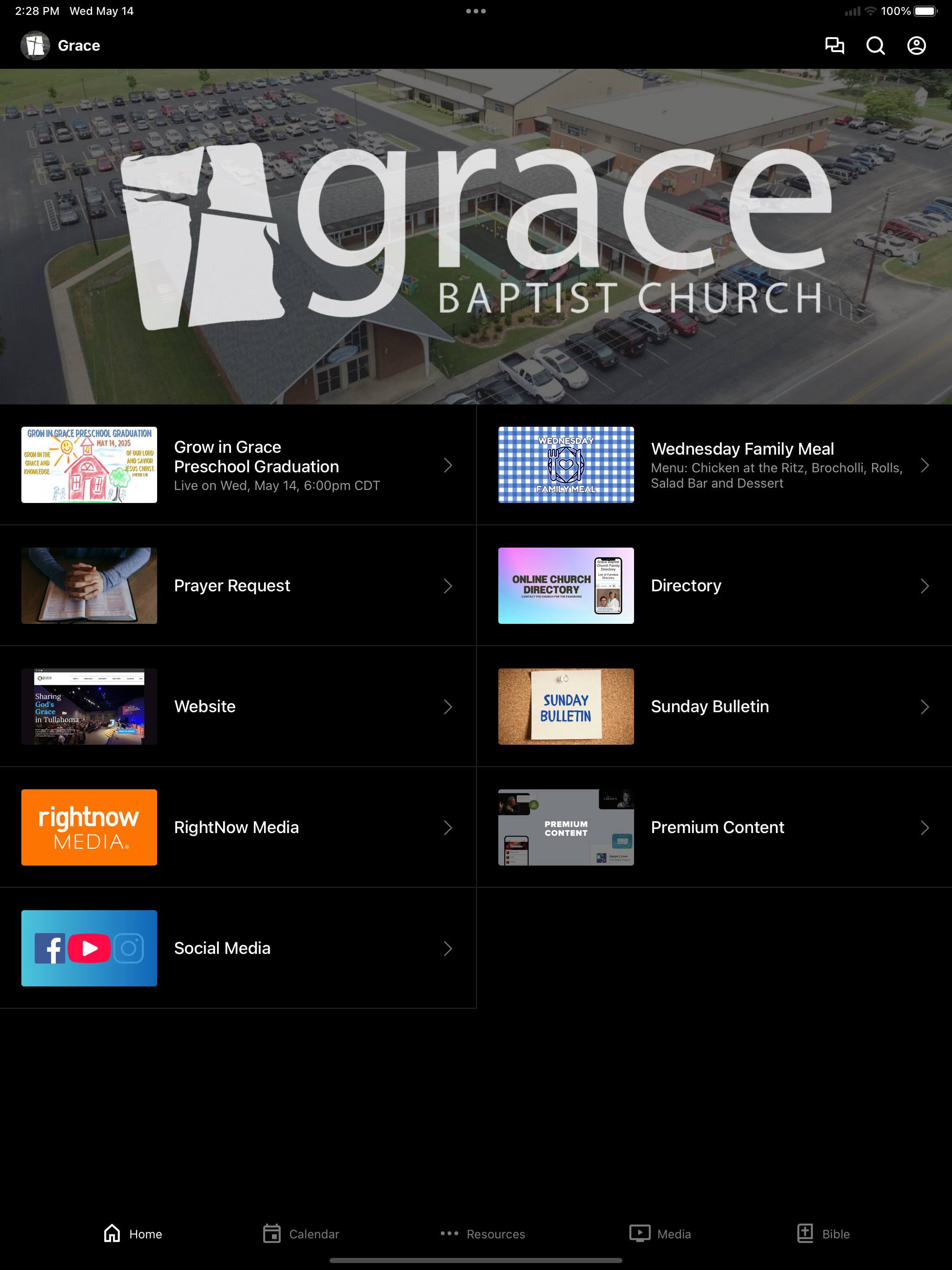
Task: Tap the Premium Content chevron
Action: pyautogui.click(x=925, y=828)
